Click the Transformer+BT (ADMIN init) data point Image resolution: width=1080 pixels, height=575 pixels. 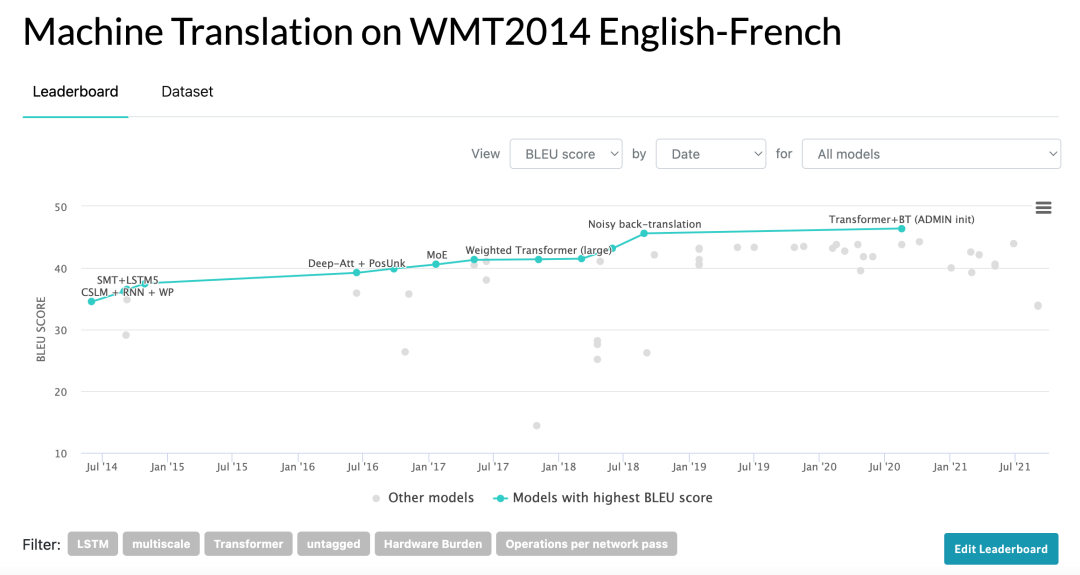tap(901, 229)
